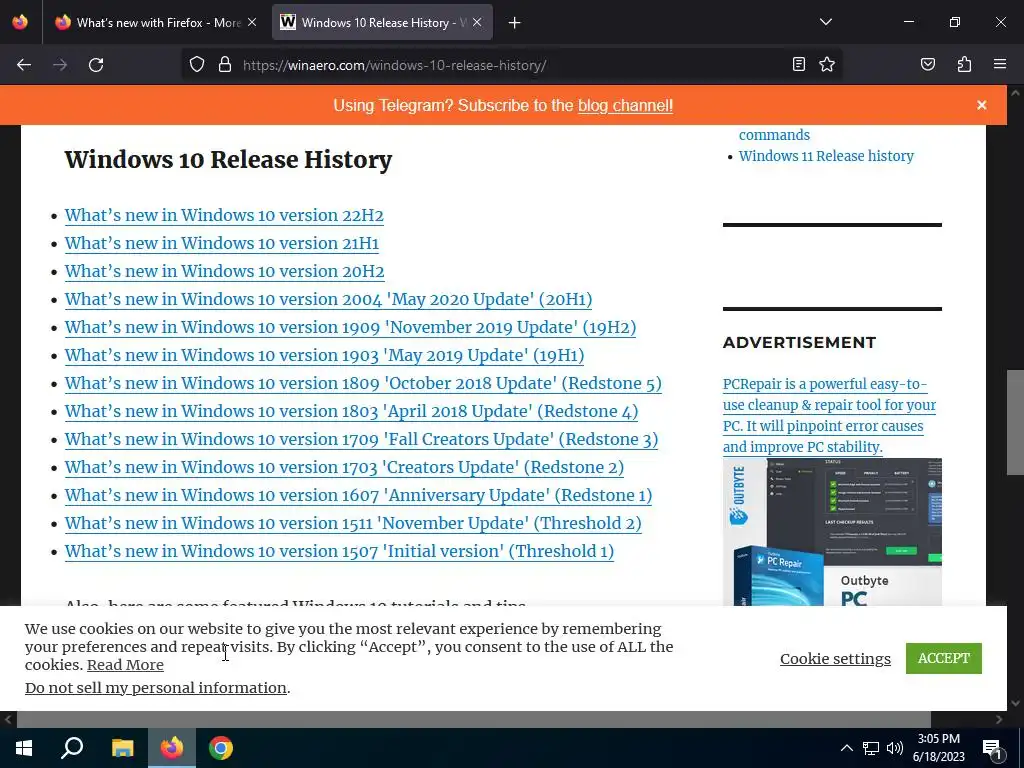Image resolution: width=1024 pixels, height=768 pixels.
Task: Open the version 1803 'April 2018 Update' link
Action: click(x=351, y=412)
